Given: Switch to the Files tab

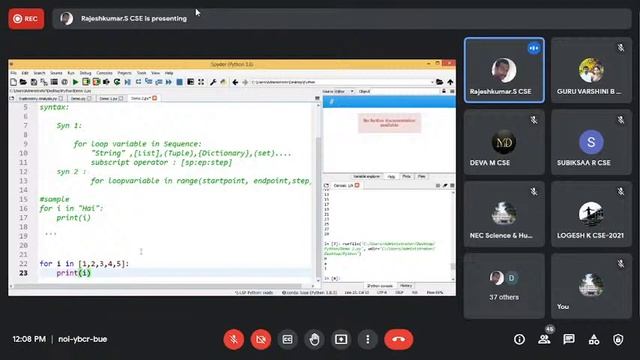Looking at the screenshot, I should click(x=422, y=176).
